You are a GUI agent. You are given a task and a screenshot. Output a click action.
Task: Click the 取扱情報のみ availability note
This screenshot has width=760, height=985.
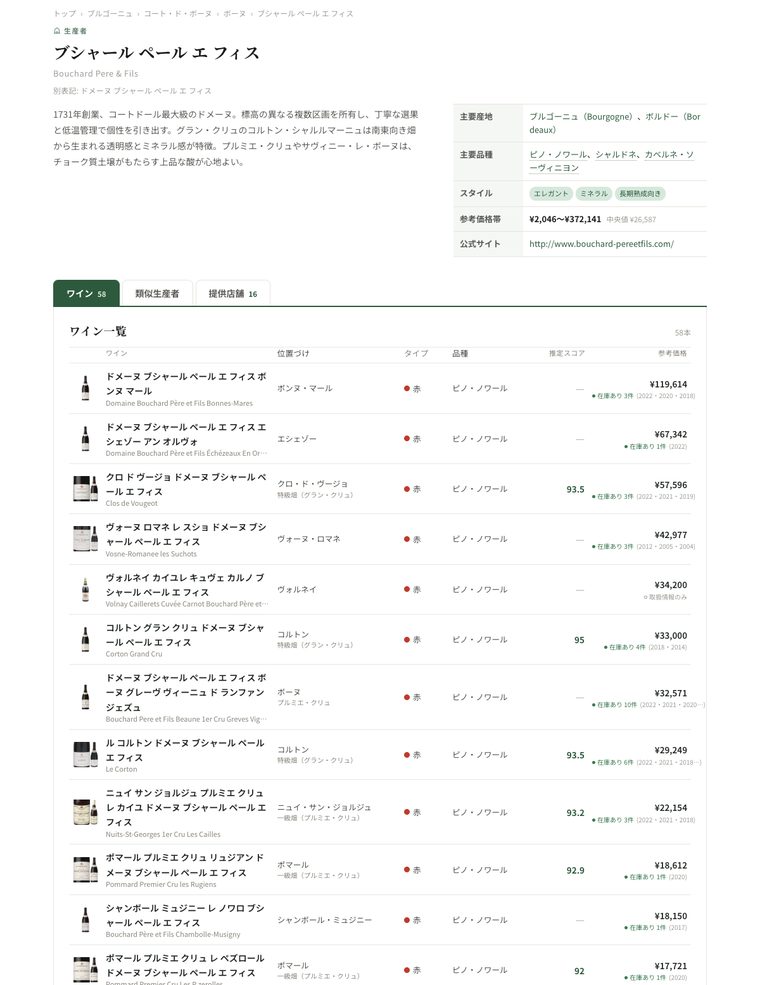(665, 597)
